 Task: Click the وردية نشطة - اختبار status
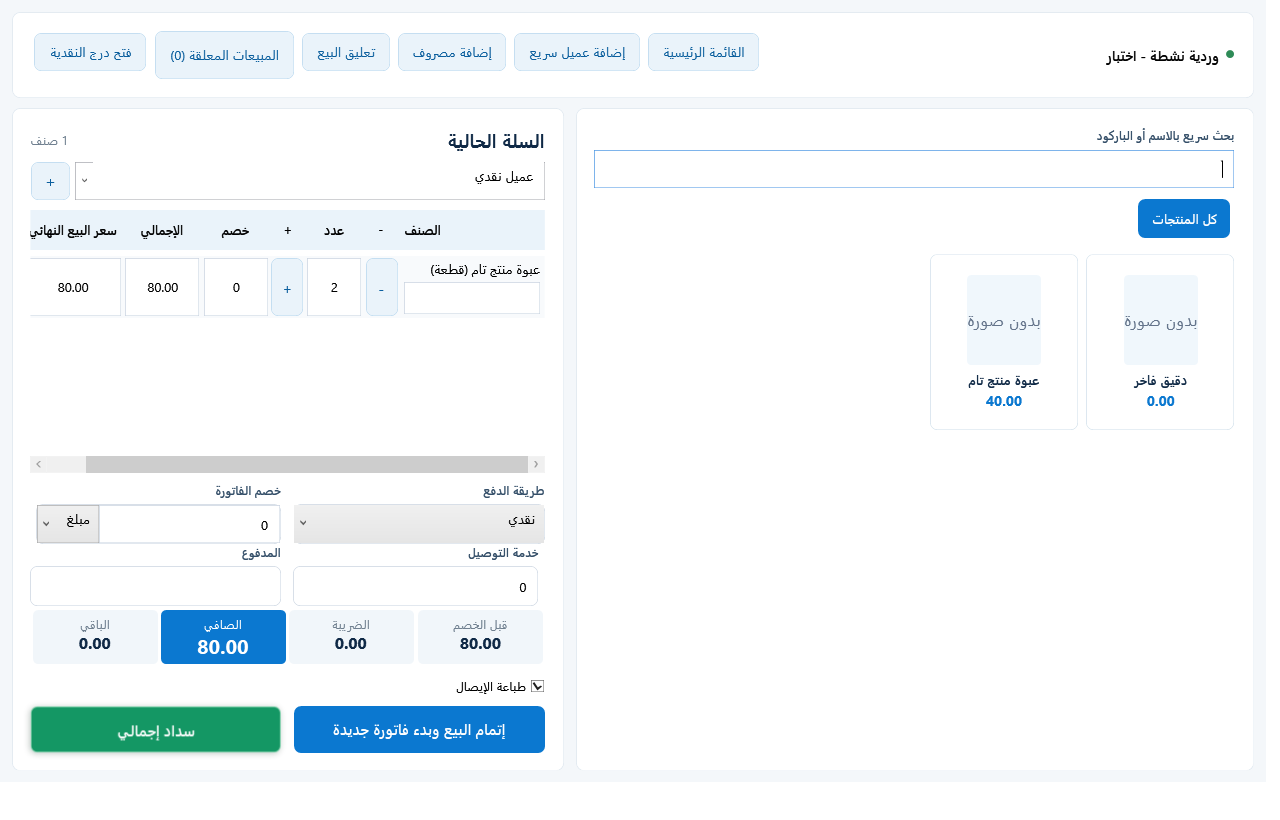(x=1170, y=56)
